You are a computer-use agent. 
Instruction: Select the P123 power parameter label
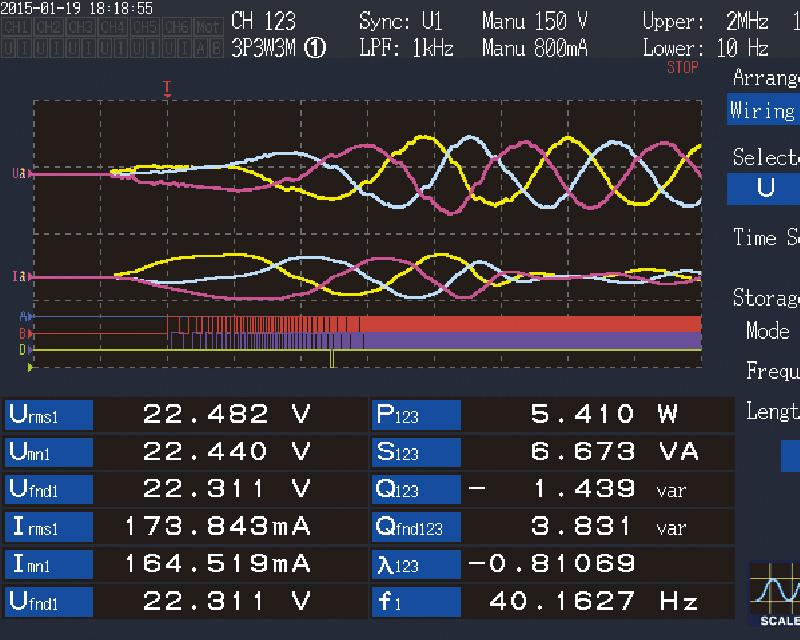(416, 414)
